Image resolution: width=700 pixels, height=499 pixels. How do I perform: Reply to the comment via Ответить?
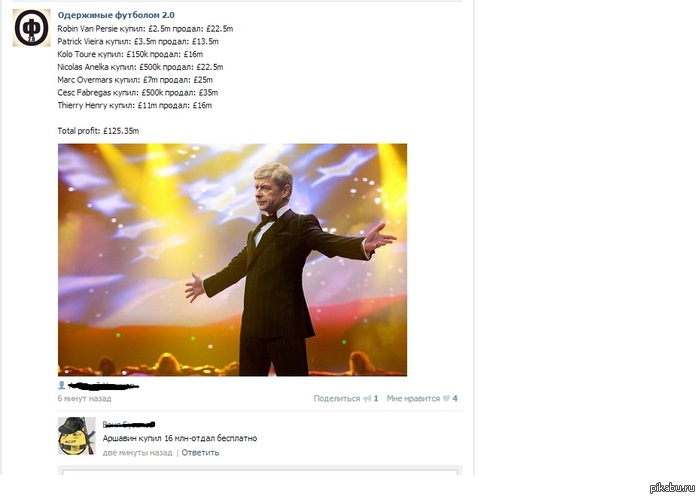pos(200,453)
